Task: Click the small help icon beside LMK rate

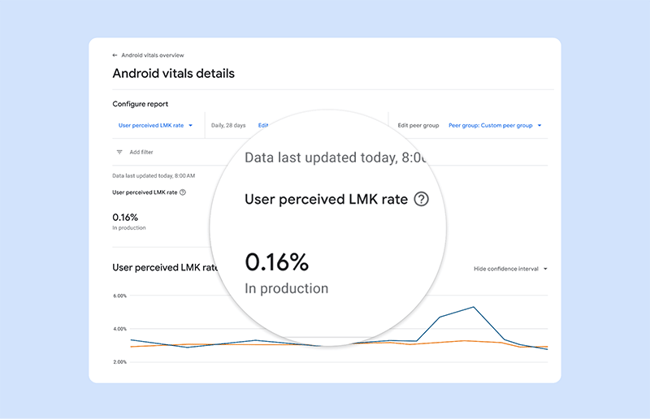Action: click(183, 192)
